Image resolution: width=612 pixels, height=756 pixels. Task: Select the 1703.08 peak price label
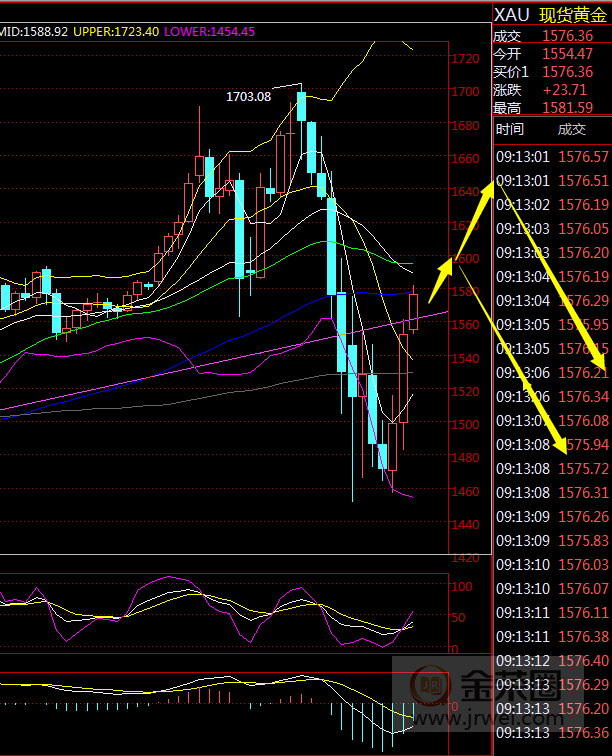pyautogui.click(x=248, y=96)
